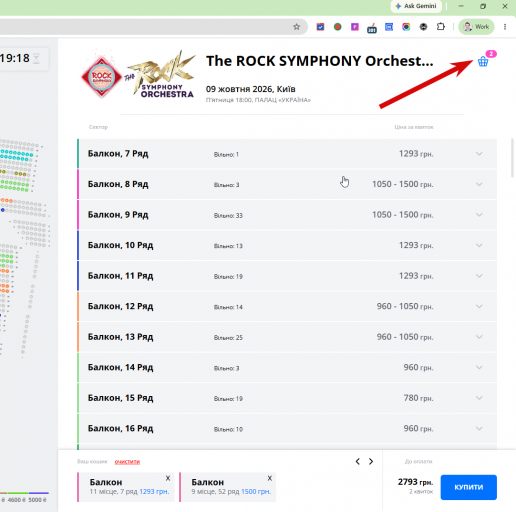The height and width of the screenshot is (512, 516).
Task: Go to next cart items arrow
Action: point(371,461)
